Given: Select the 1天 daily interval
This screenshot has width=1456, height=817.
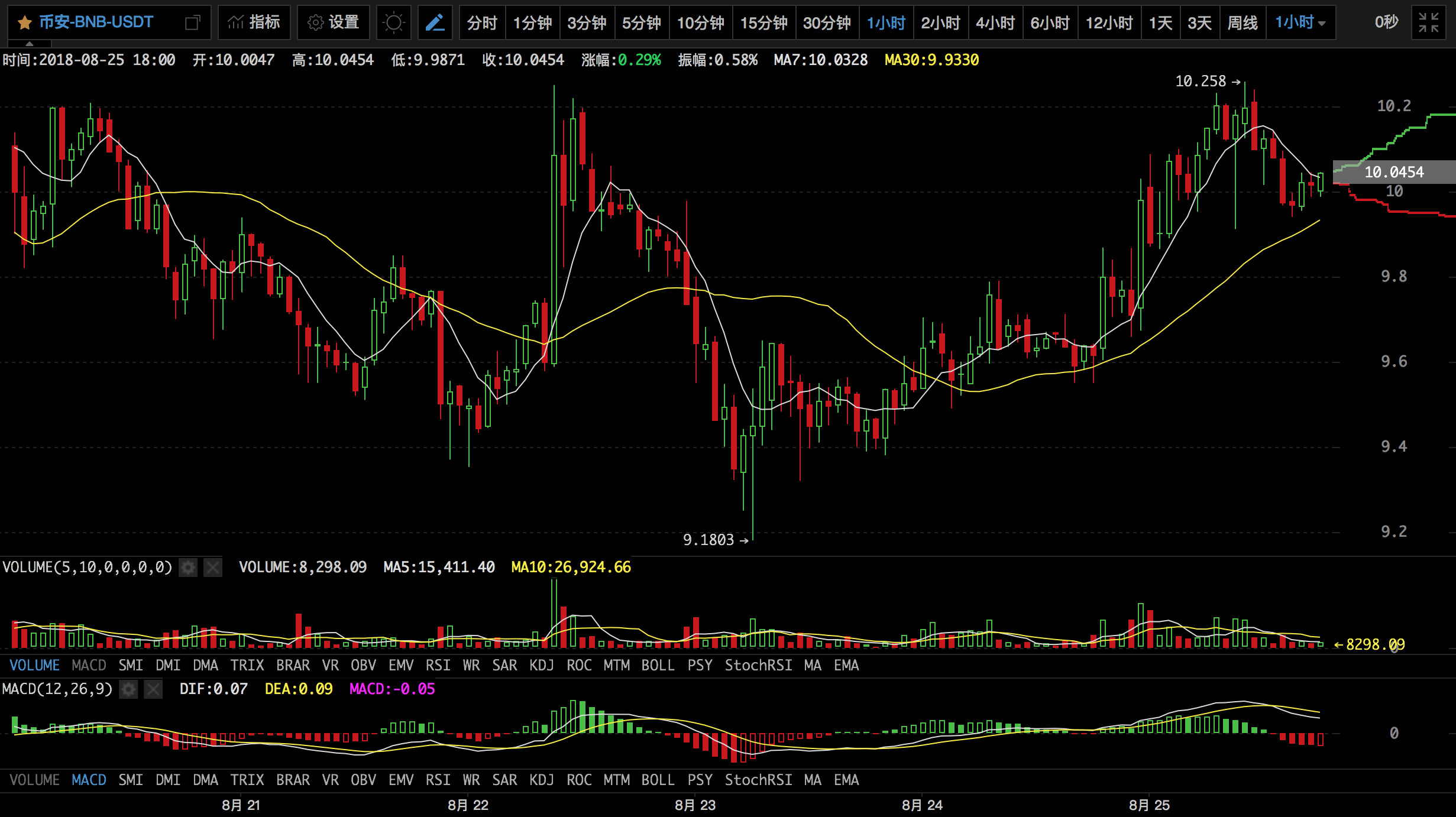Looking at the screenshot, I should [1160, 23].
